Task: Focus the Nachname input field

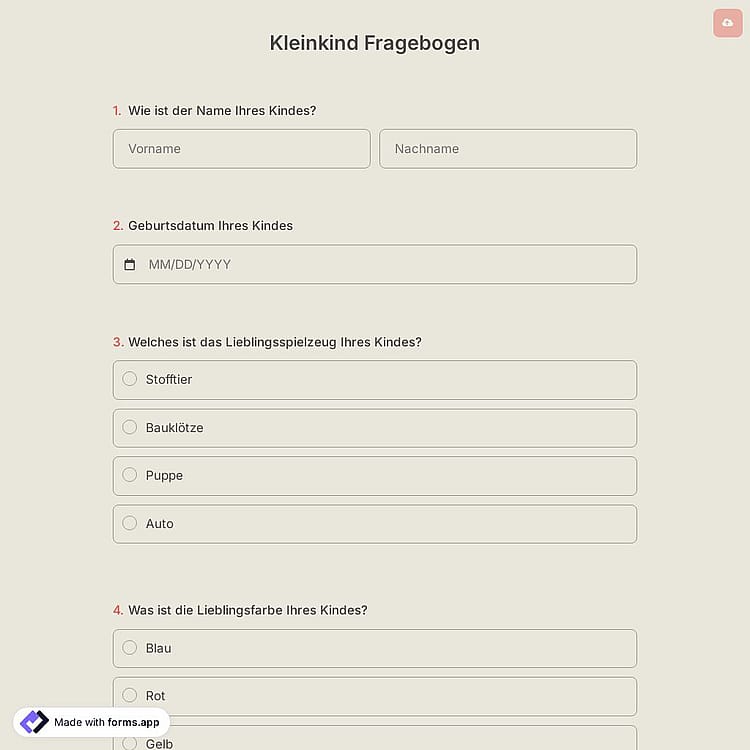Action: coord(508,149)
